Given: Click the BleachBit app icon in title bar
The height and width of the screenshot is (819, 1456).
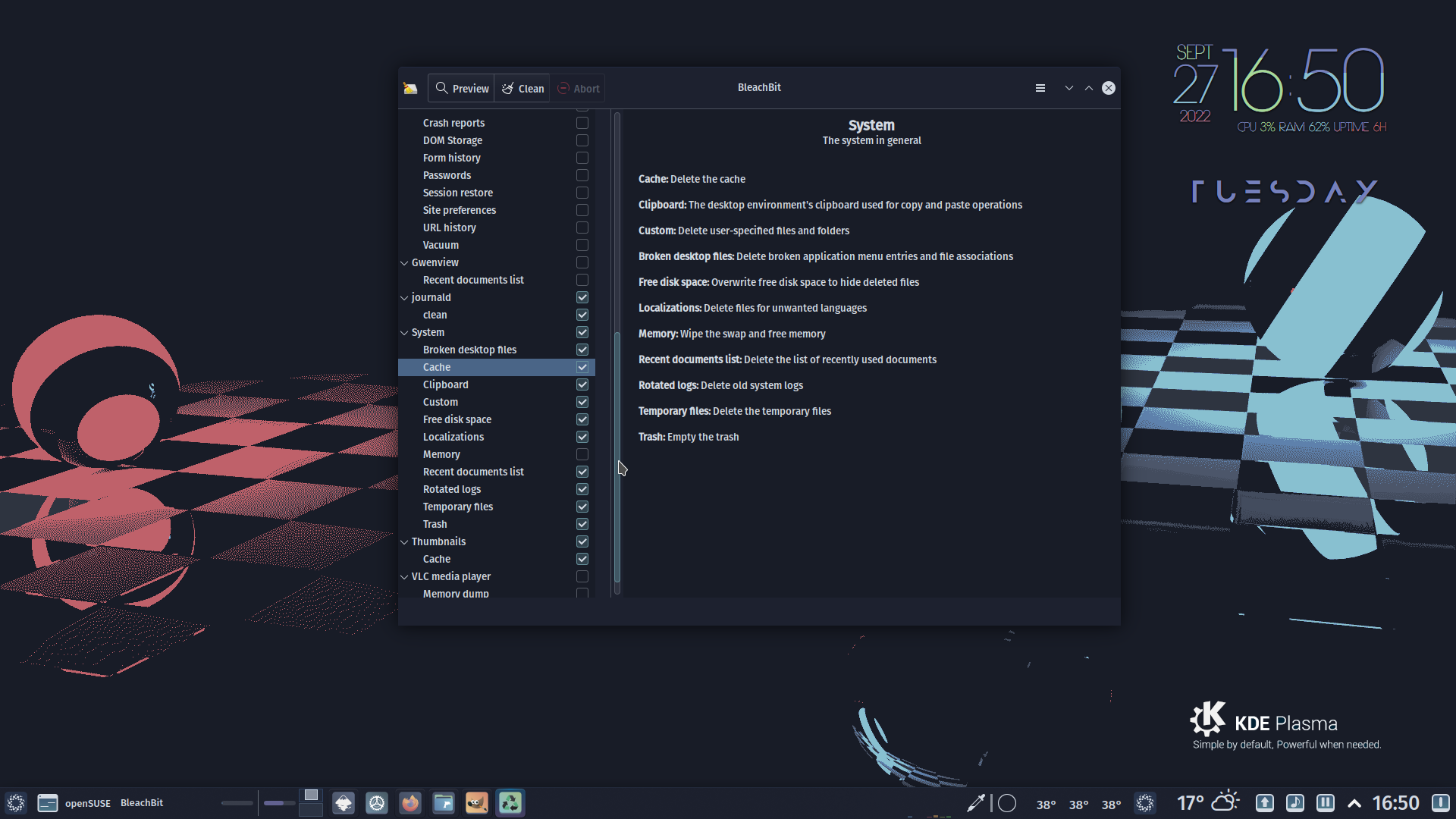Looking at the screenshot, I should pyautogui.click(x=410, y=88).
